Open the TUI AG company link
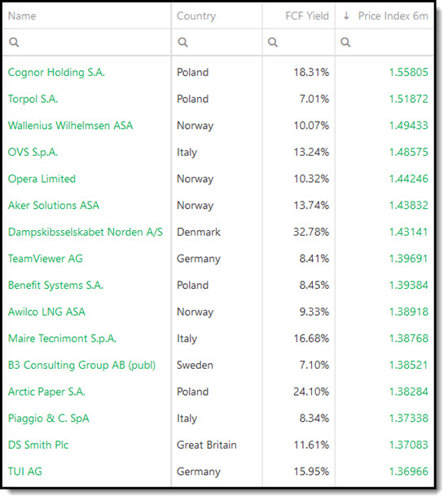This screenshot has width=448, height=500. [25, 472]
